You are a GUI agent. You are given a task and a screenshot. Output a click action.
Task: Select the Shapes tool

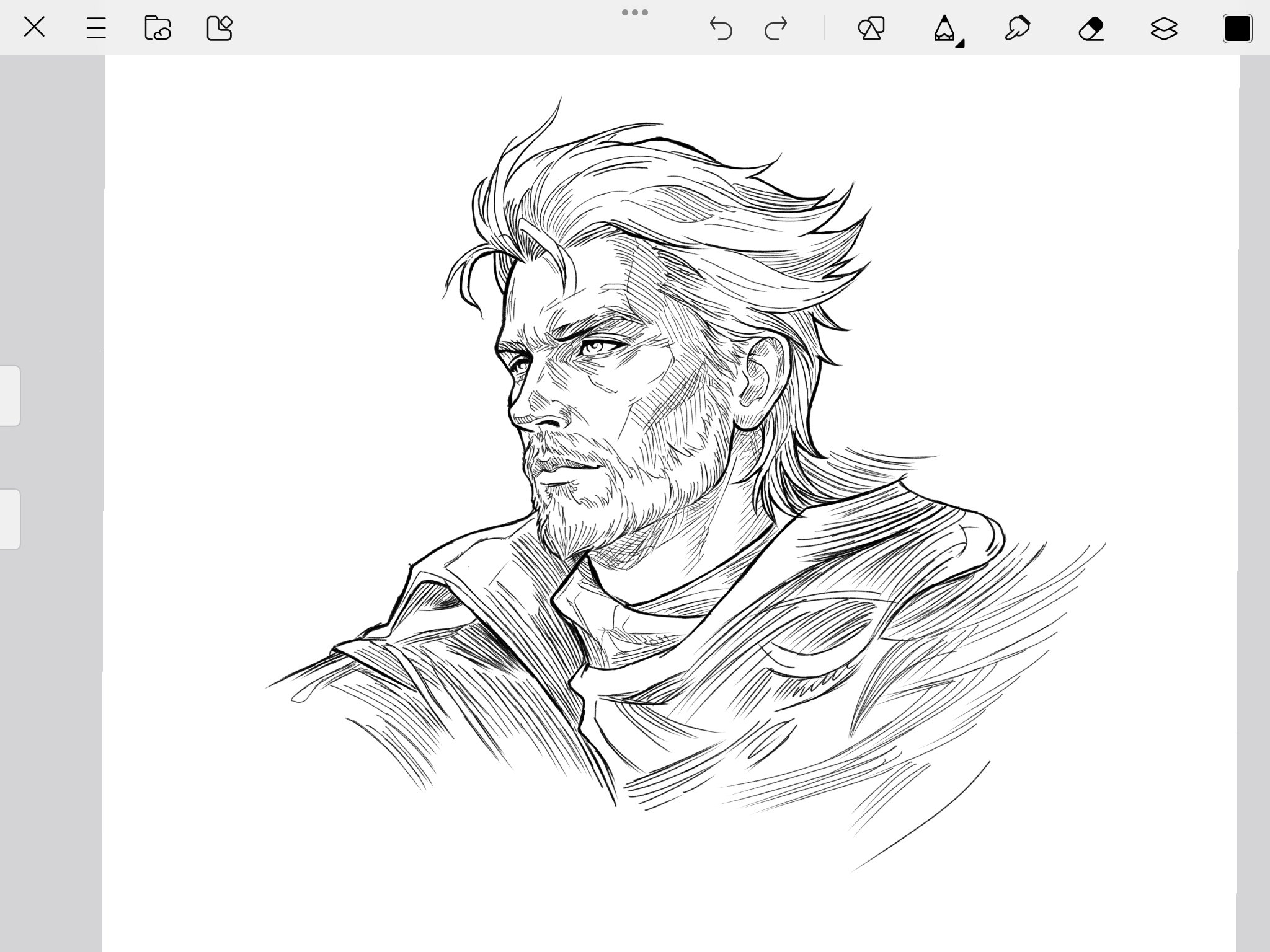pyautogui.click(x=871, y=29)
